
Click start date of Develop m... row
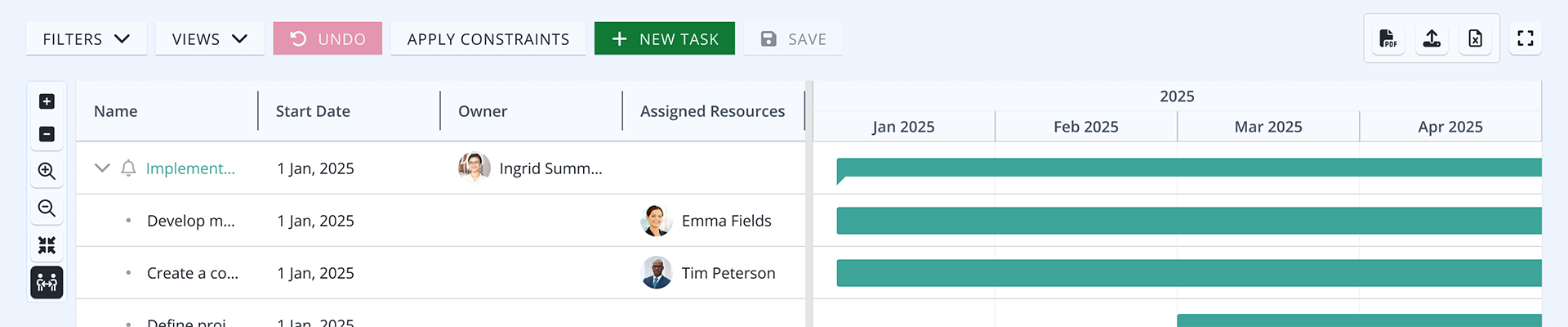315,221
